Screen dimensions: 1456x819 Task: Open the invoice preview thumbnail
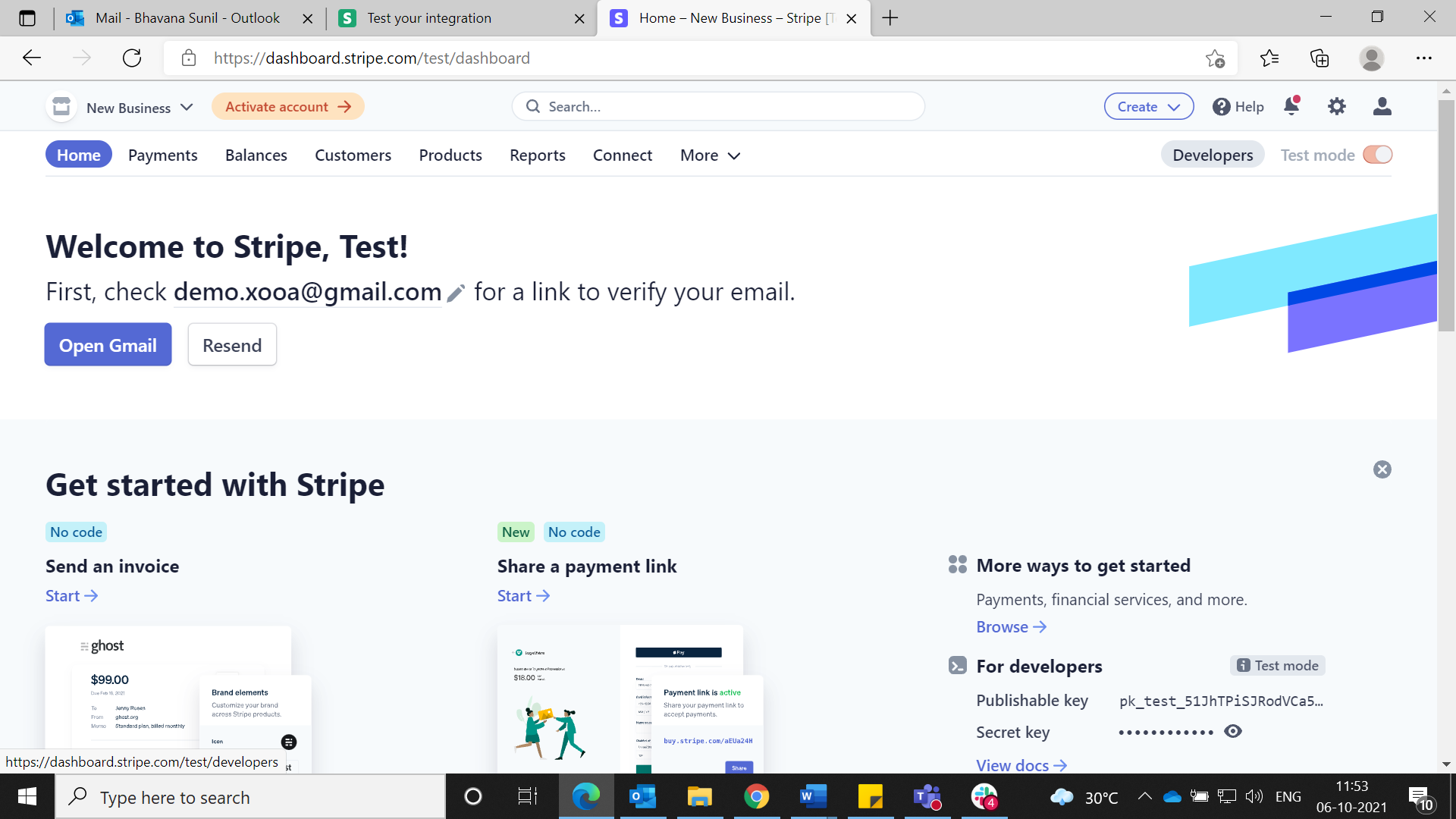(178, 699)
